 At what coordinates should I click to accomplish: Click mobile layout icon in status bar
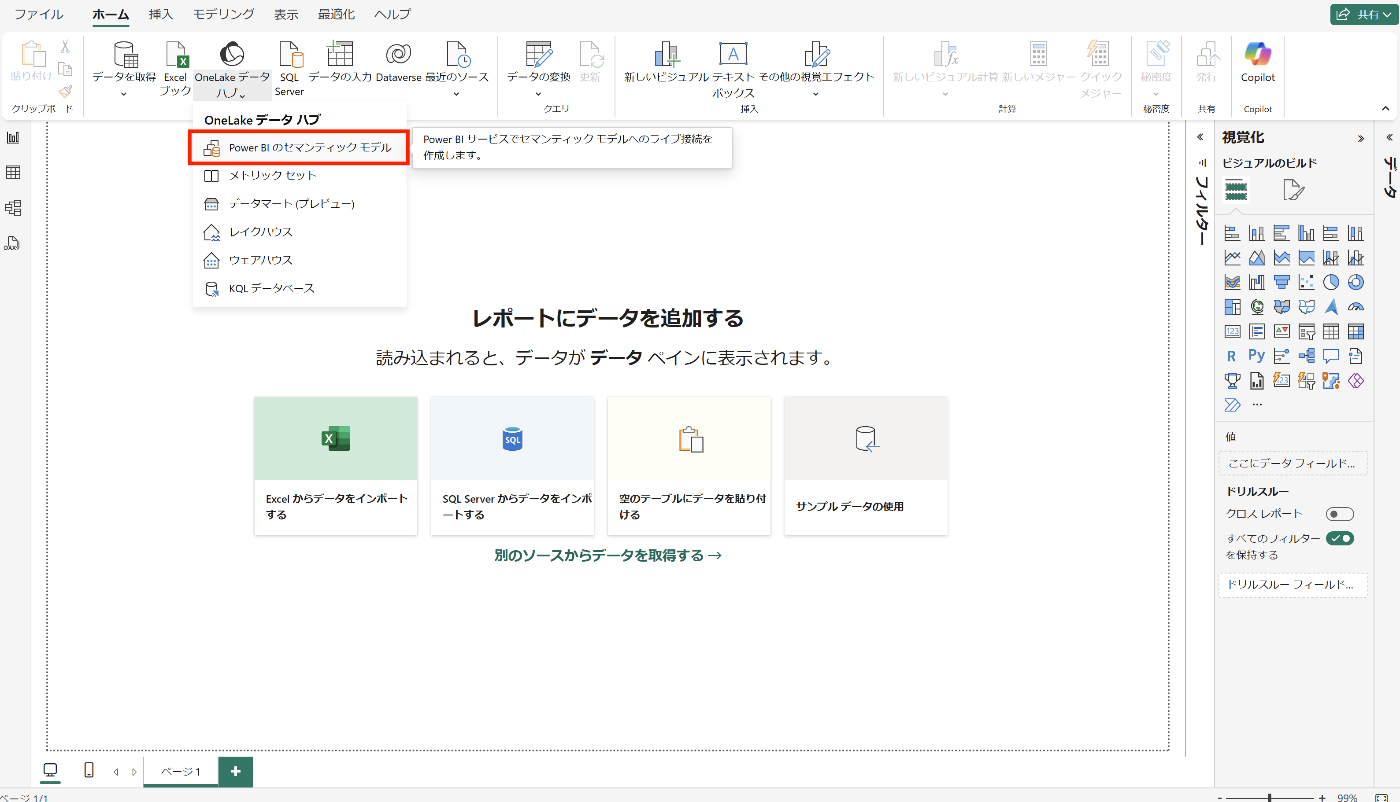coord(89,770)
